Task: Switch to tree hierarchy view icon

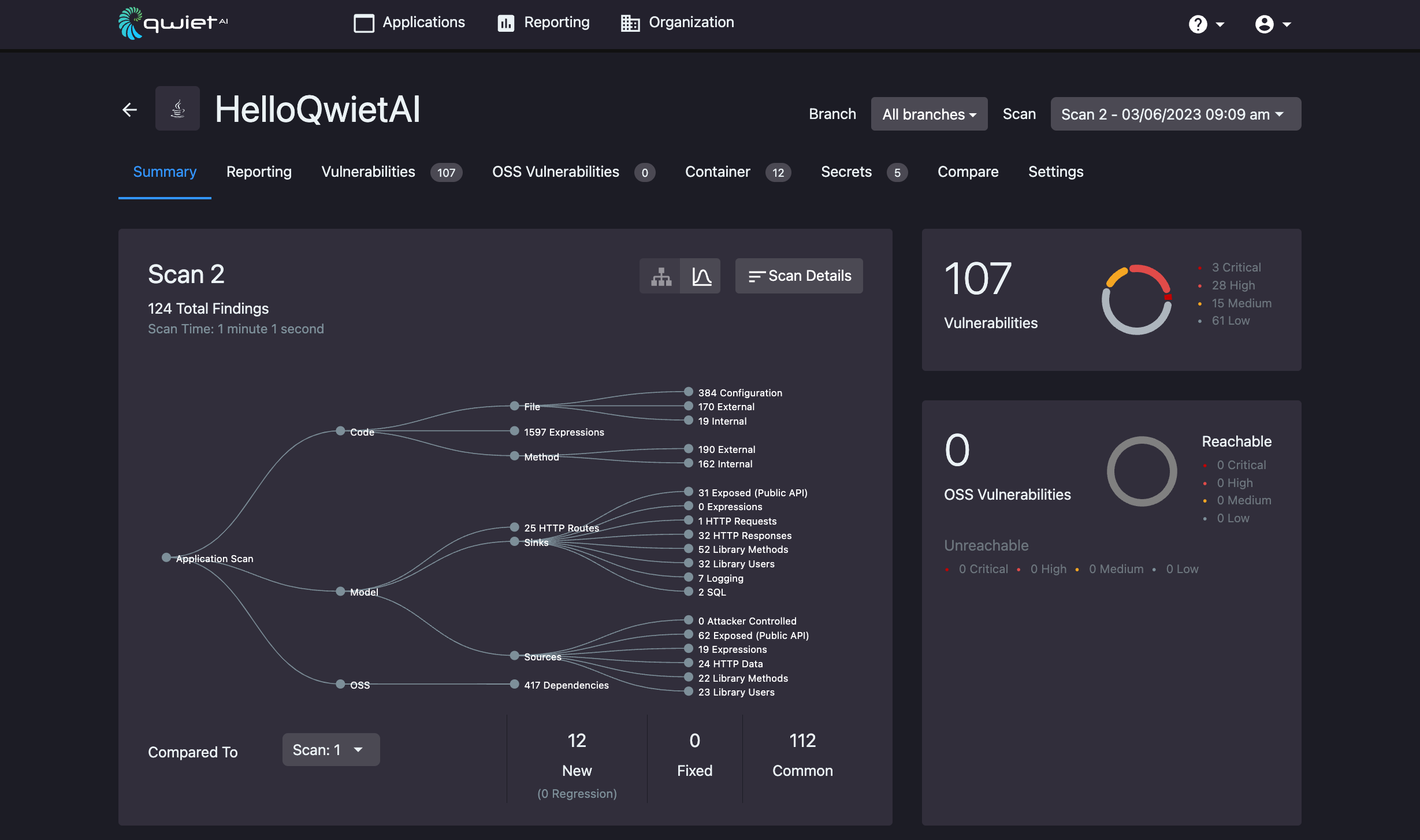Action: [660, 276]
